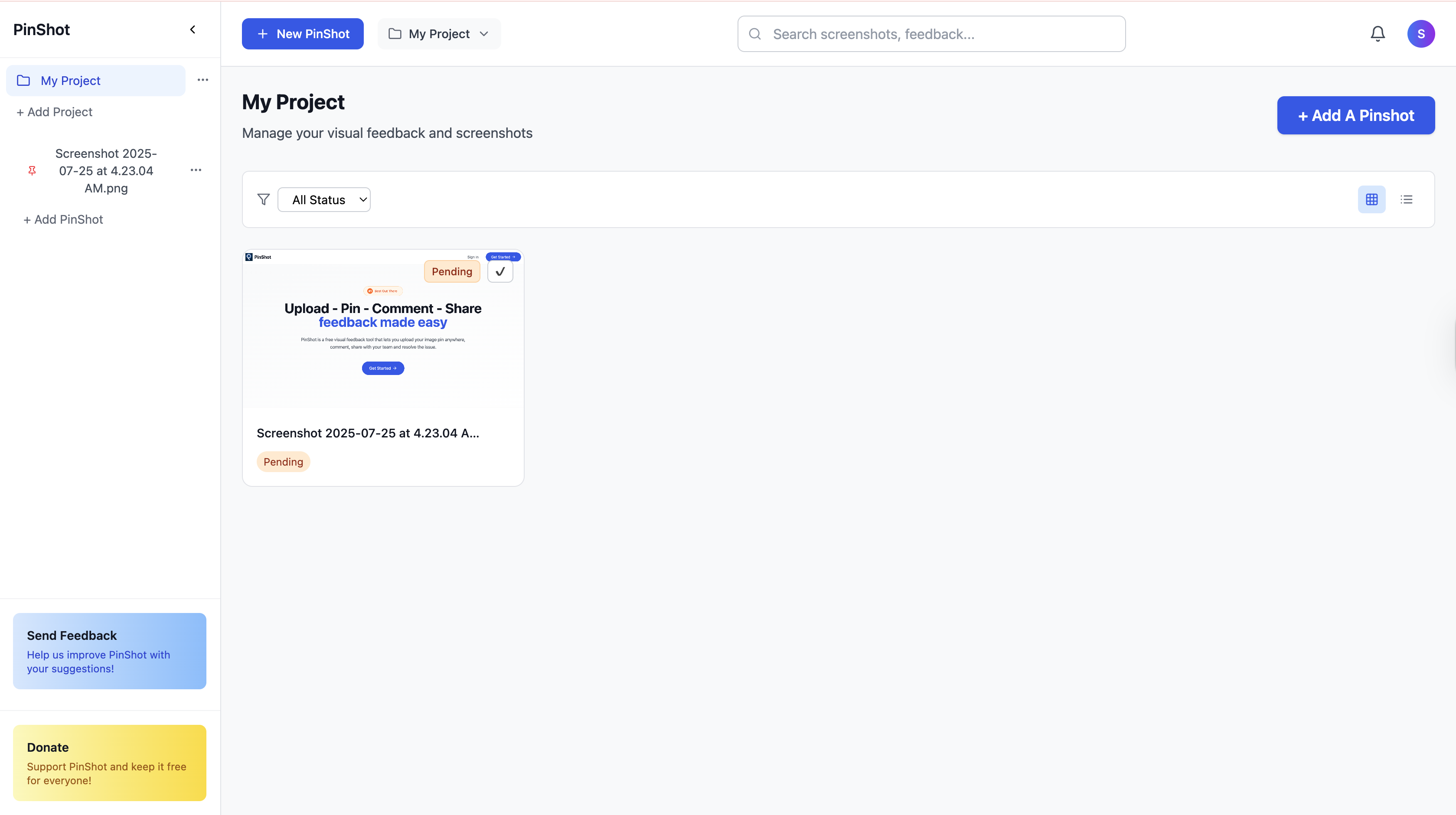The image size is (1456, 815).
Task: Tick the checkmark box on the screenshot card
Action: pyautogui.click(x=499, y=272)
